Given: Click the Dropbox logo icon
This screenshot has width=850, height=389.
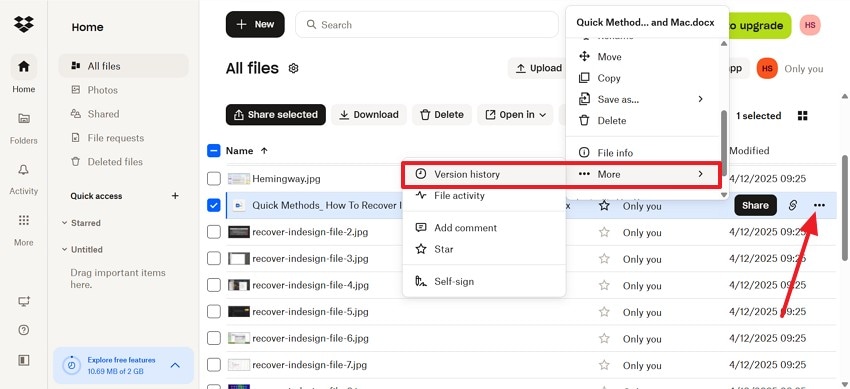Looking at the screenshot, I should pos(23,24).
